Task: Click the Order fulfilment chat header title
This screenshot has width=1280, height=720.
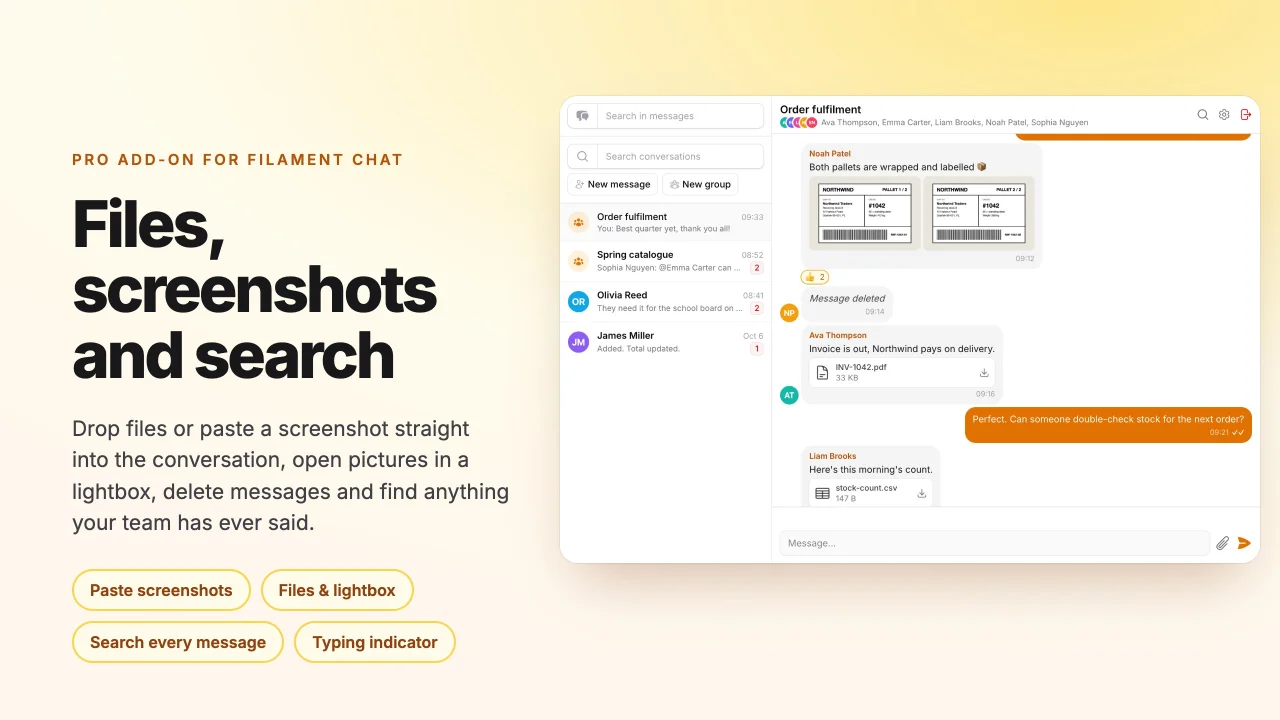Action: point(820,109)
